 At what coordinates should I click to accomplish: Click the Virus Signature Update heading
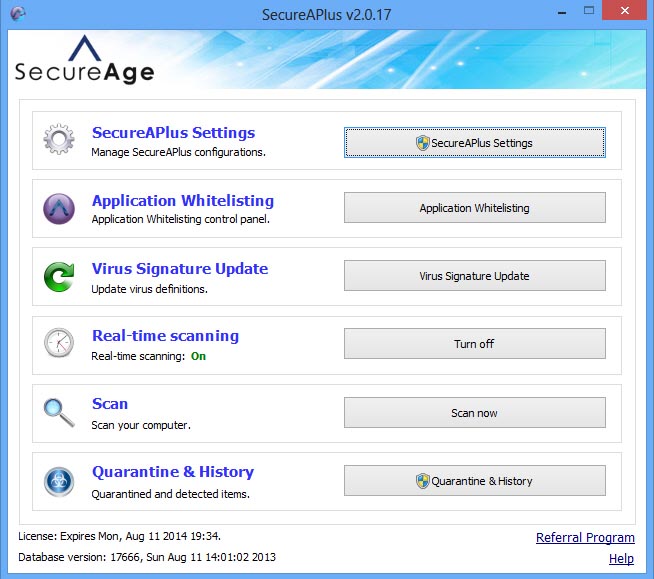point(180,268)
